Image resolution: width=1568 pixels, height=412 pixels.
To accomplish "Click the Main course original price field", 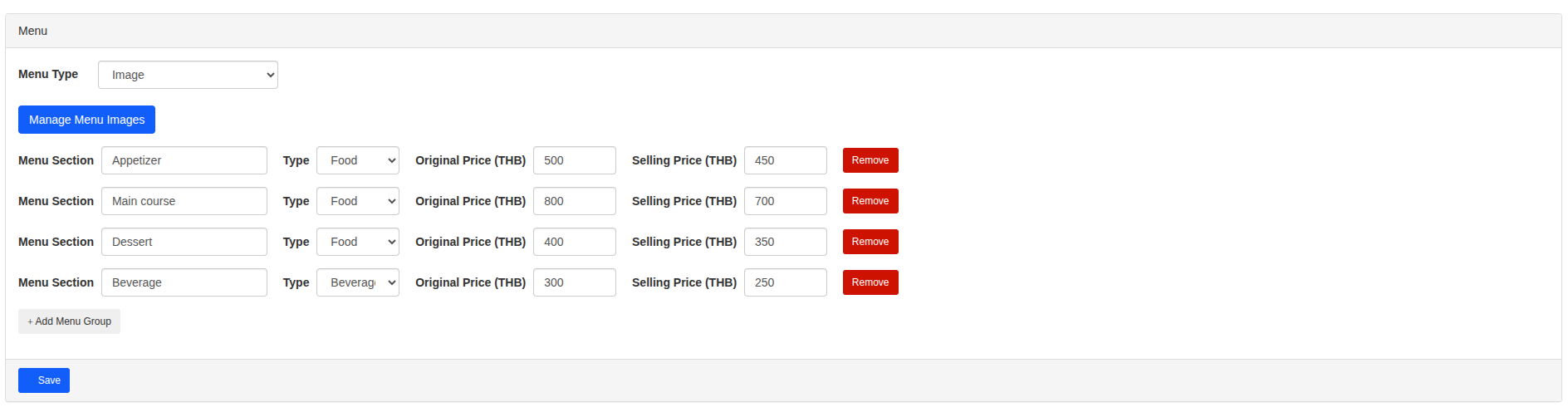I will coord(575,201).
